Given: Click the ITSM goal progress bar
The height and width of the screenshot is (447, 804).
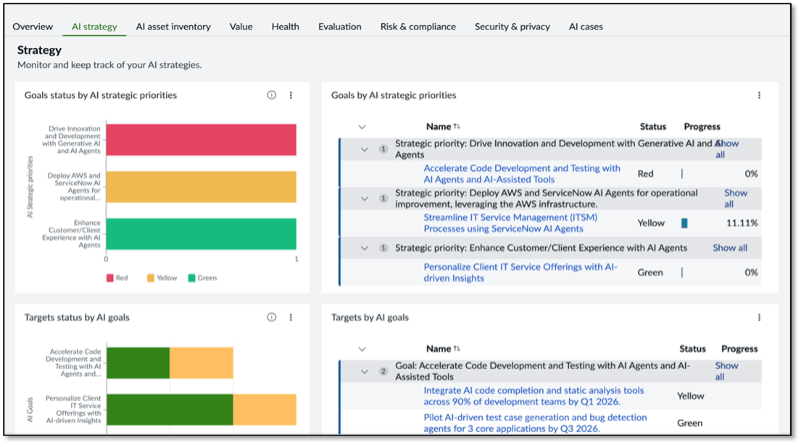Looking at the screenshot, I should point(685,223).
